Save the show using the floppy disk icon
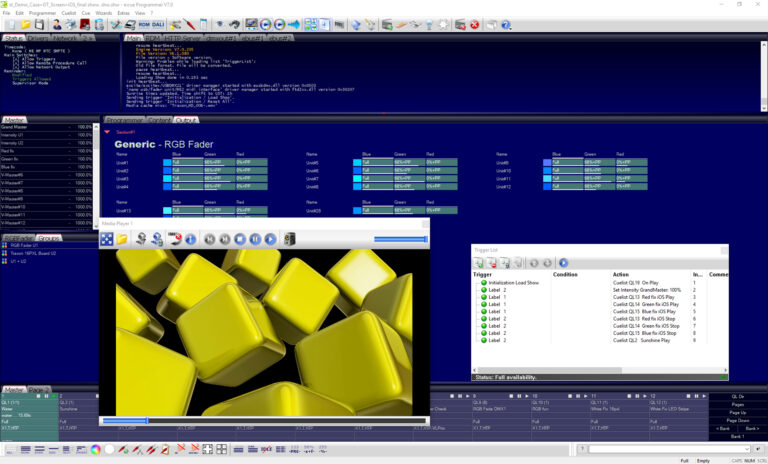Image resolution: width=768 pixels, height=464 pixels. (39, 24)
